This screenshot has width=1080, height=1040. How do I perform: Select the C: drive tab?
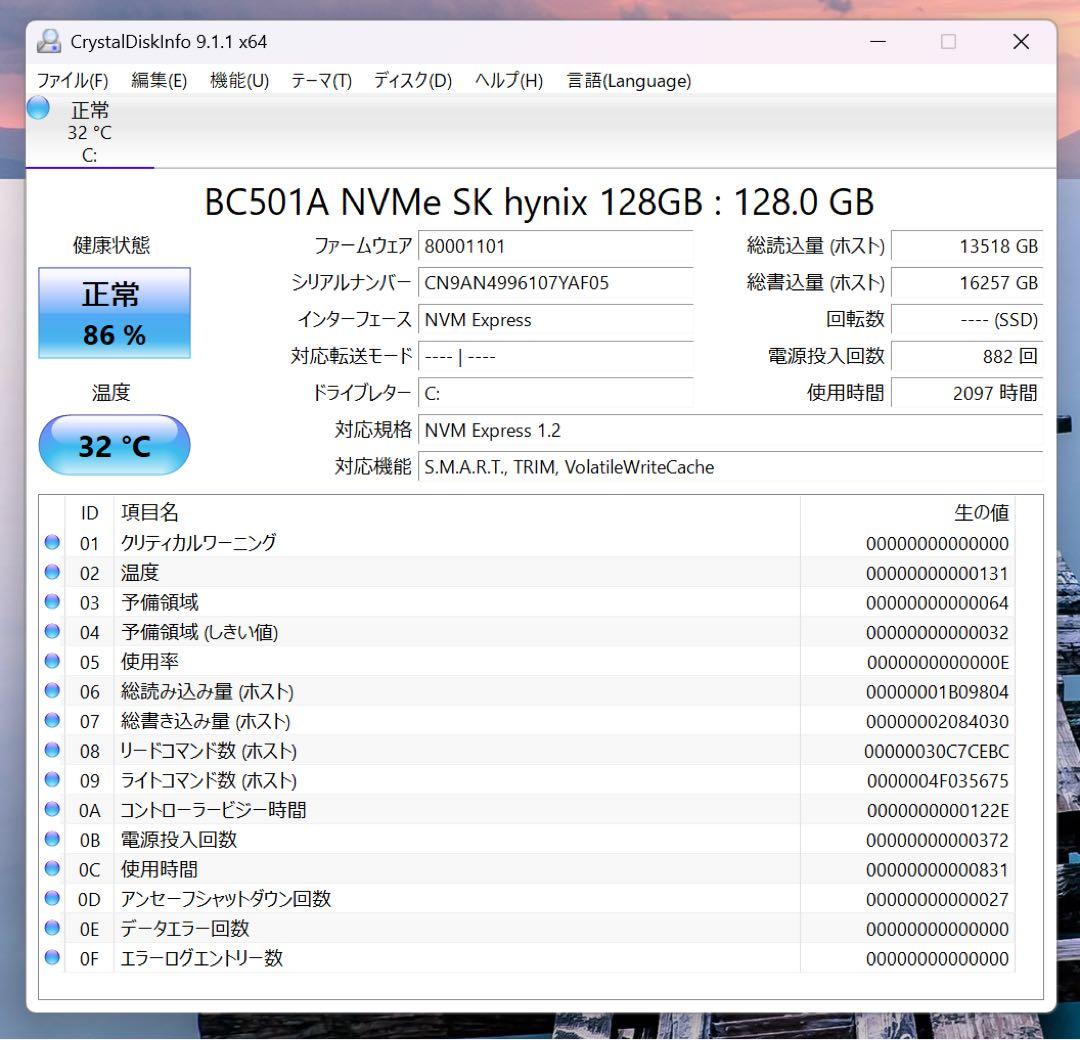click(x=90, y=132)
